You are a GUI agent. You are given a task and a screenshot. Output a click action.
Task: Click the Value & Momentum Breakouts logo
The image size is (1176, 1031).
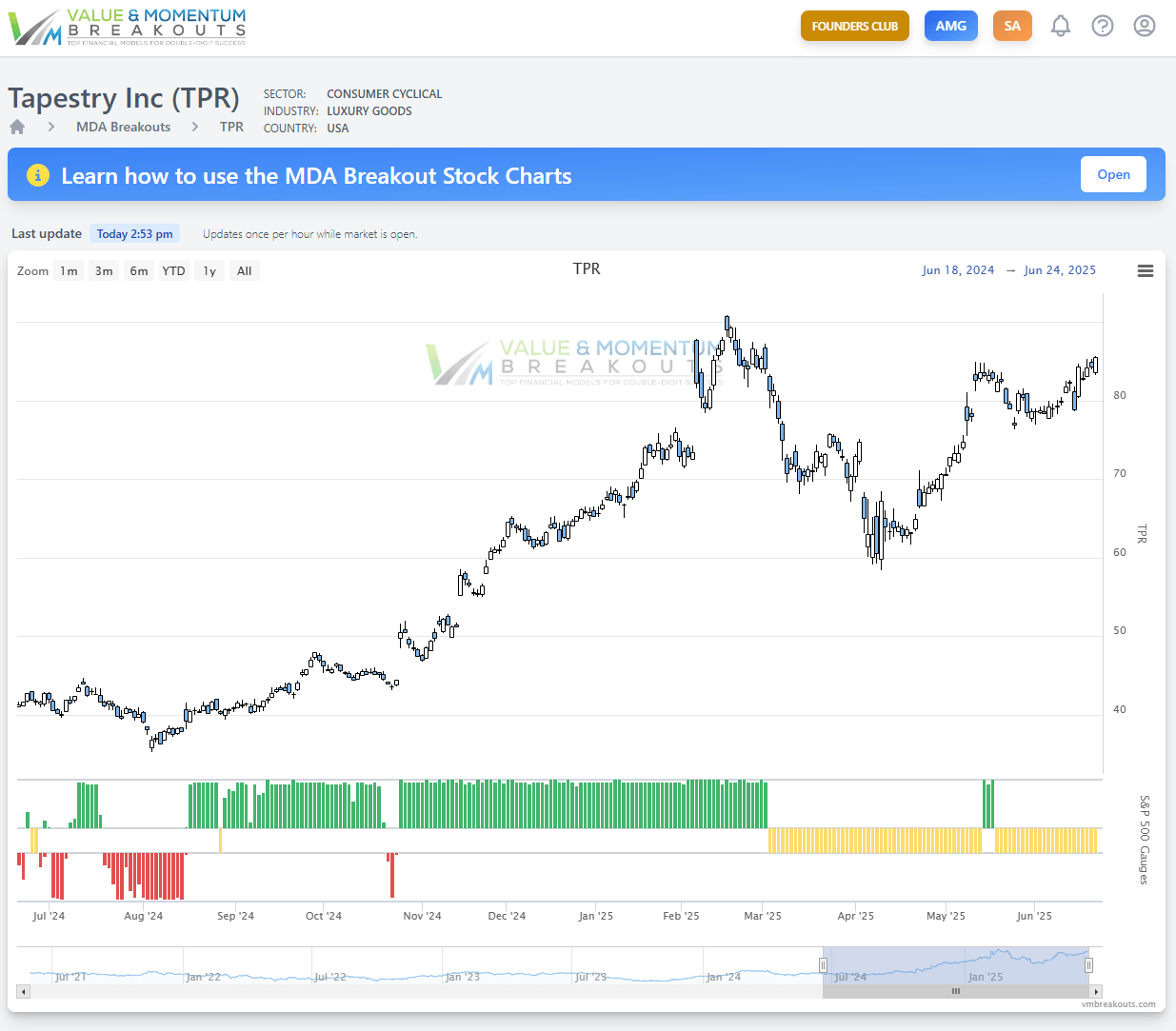coord(127,27)
